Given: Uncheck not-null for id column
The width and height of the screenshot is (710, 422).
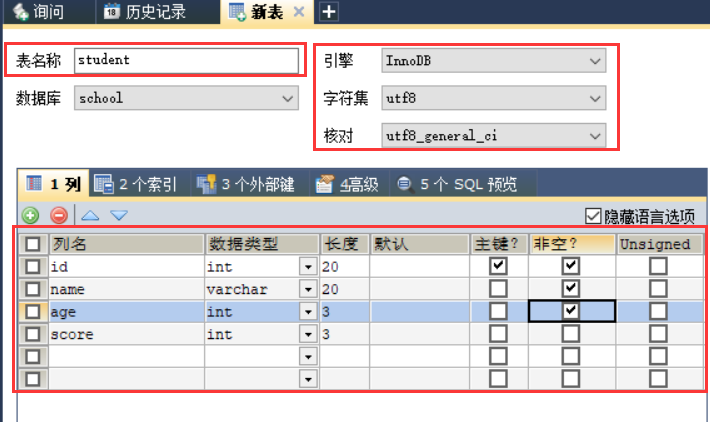Looking at the screenshot, I should 571,266.
